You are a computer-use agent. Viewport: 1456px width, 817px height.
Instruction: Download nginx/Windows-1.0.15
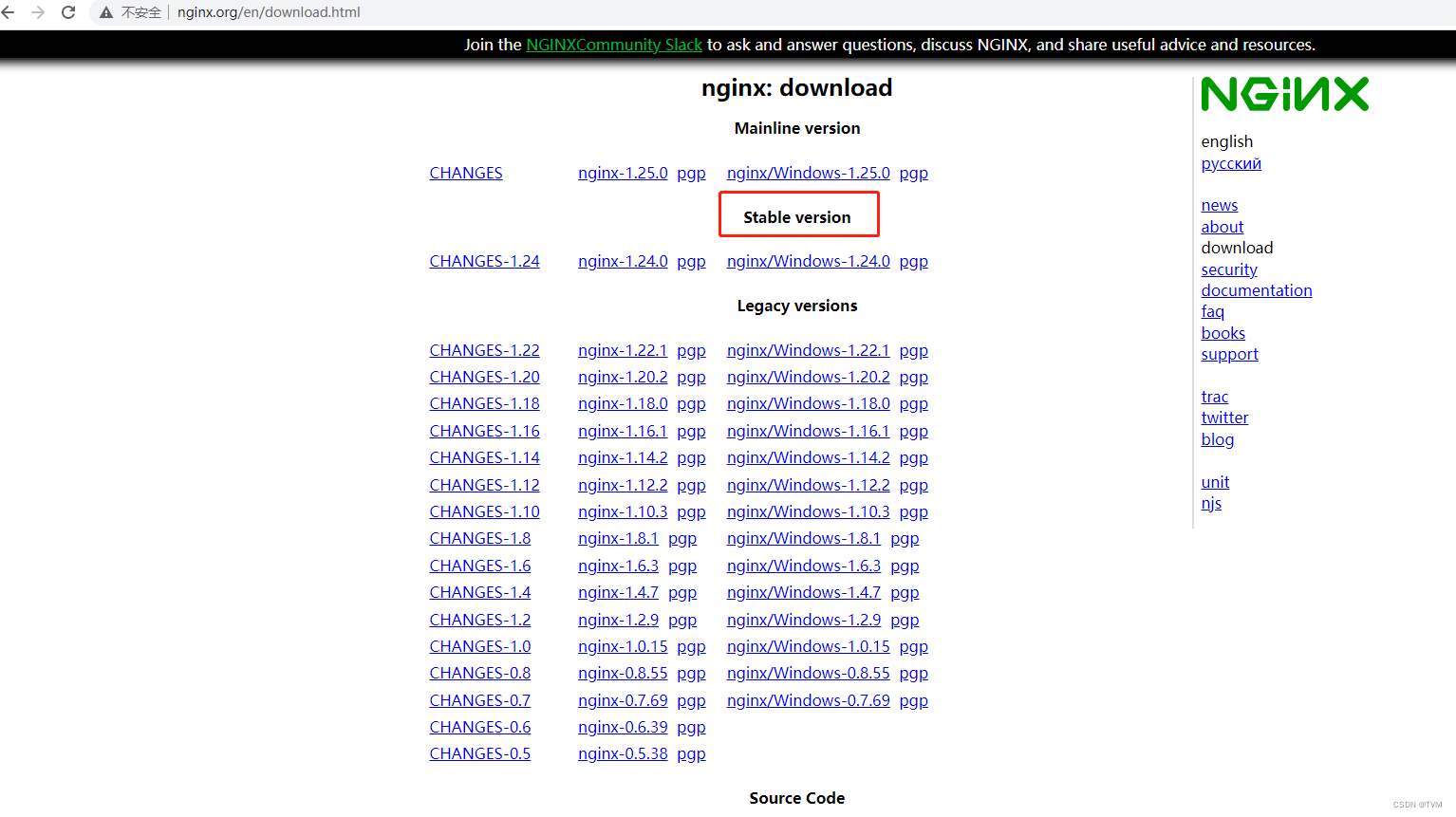pyautogui.click(x=809, y=646)
